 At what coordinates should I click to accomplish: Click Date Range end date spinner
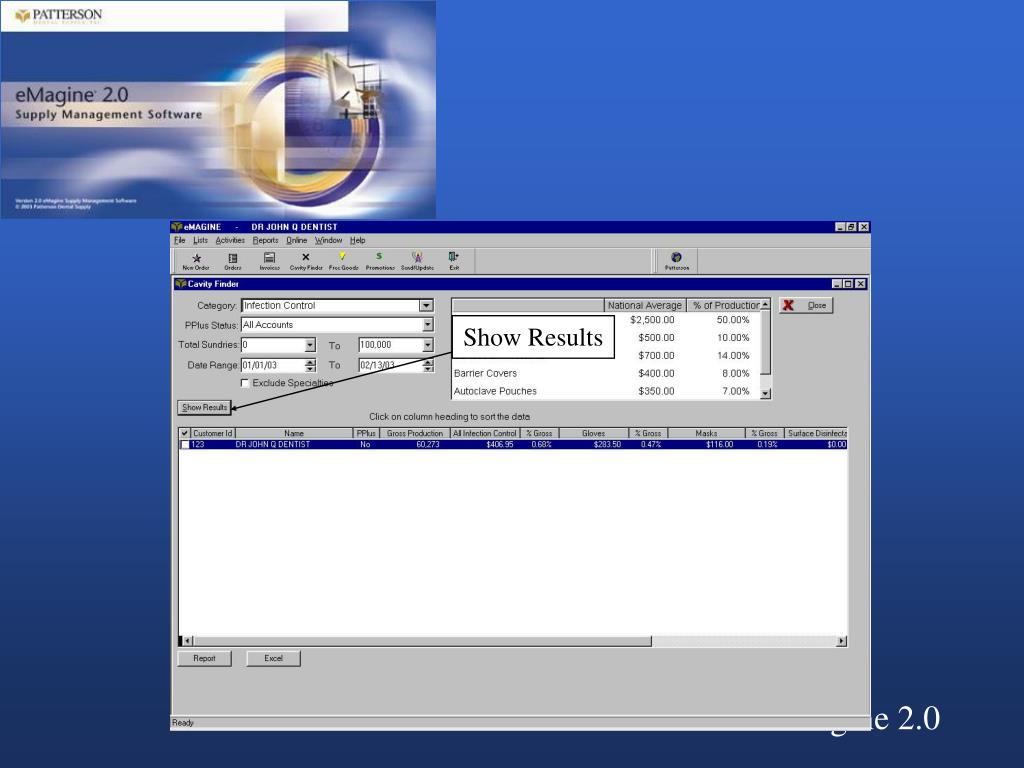coord(428,366)
